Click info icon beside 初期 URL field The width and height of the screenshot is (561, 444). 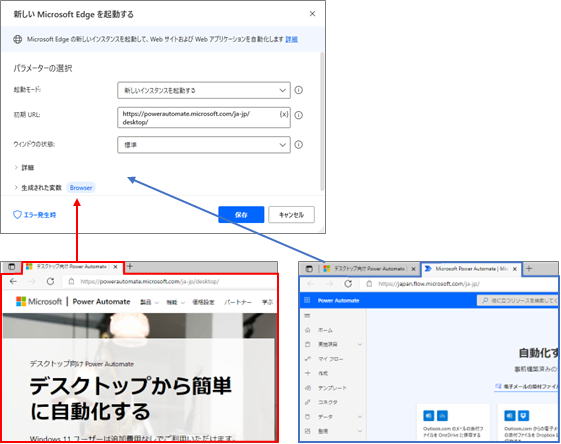pos(298,115)
